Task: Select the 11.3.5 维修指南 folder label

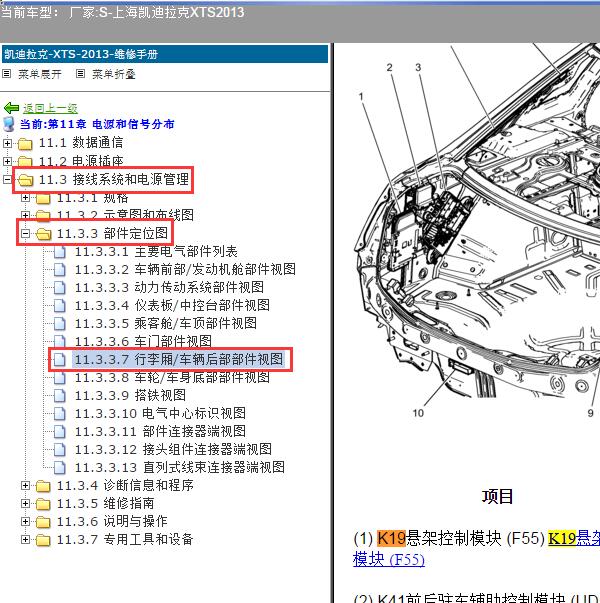Action: (x=105, y=503)
